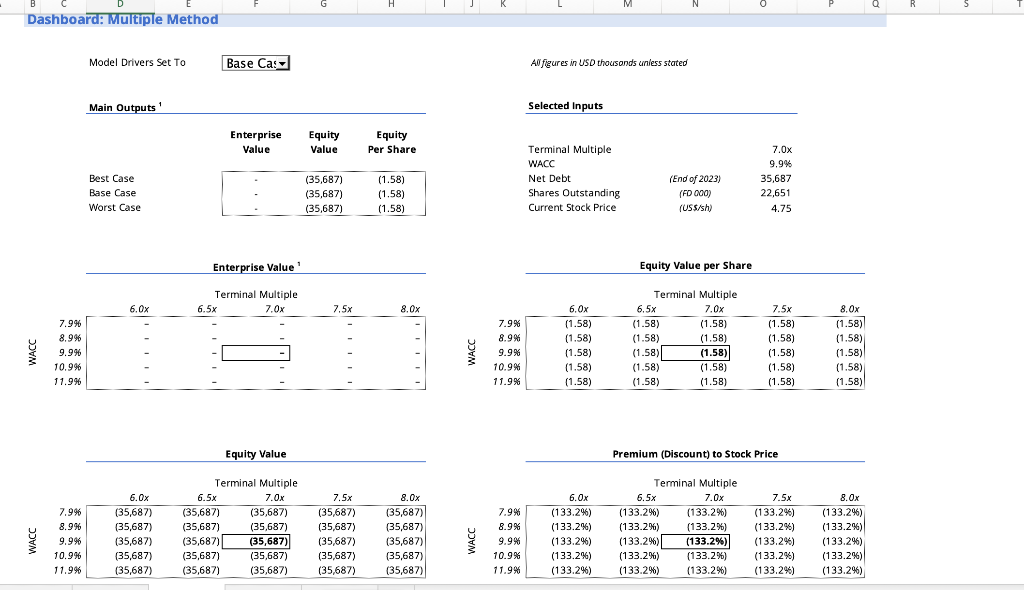Image resolution: width=1024 pixels, height=590 pixels.
Task: Click the dropdown arrow next to Base Case
Action: point(281,62)
